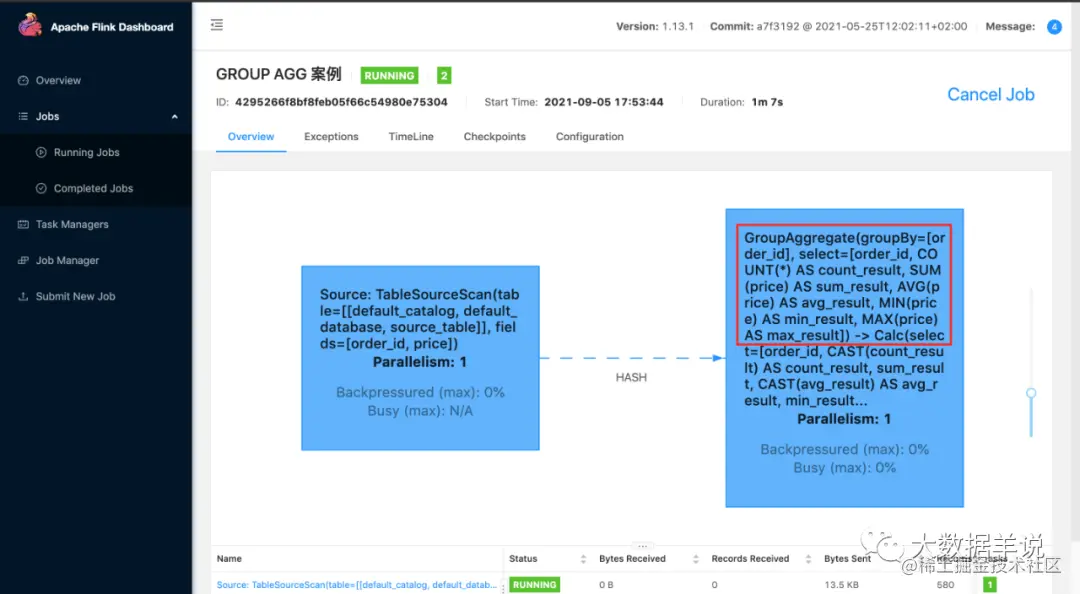This screenshot has height=594, width=1080.
Task: Collapse the Jobs sidebar submenu
Action: [174, 116]
